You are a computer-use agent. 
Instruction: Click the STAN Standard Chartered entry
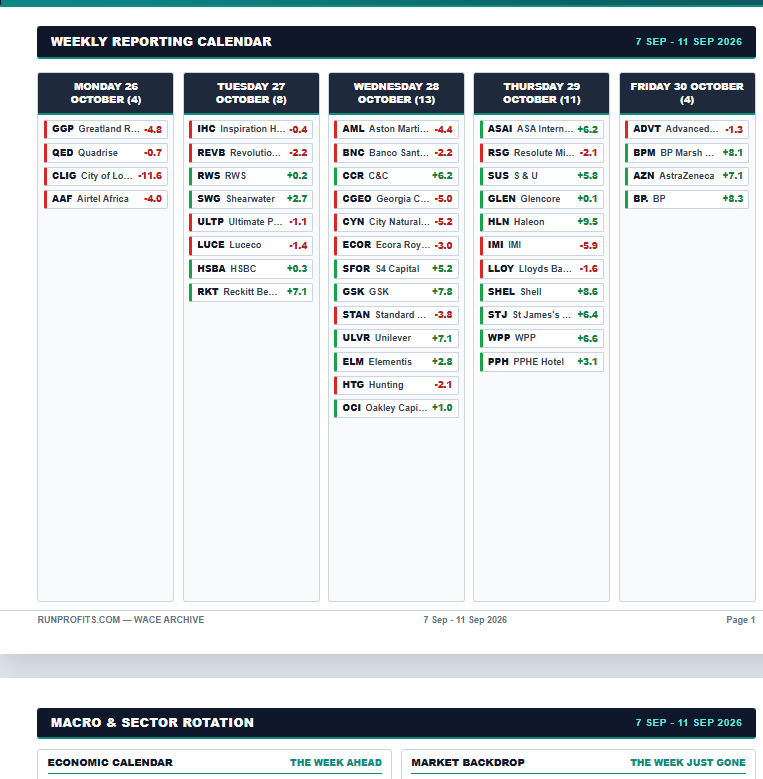tap(396, 315)
